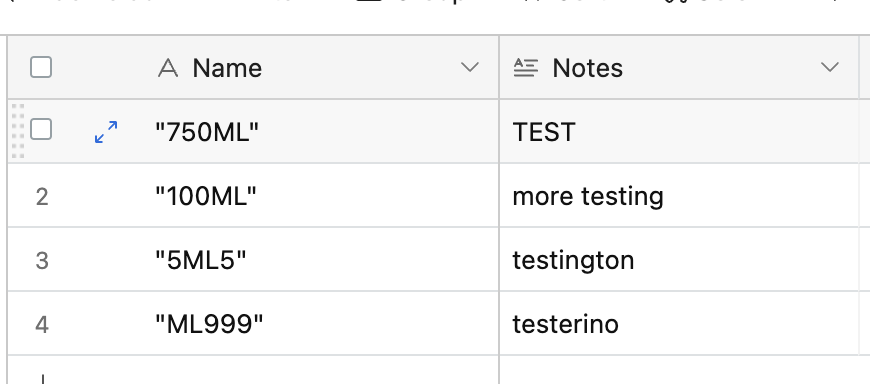The width and height of the screenshot is (870, 384).
Task: Grab the drag handle on the first row
Action: click(x=18, y=131)
